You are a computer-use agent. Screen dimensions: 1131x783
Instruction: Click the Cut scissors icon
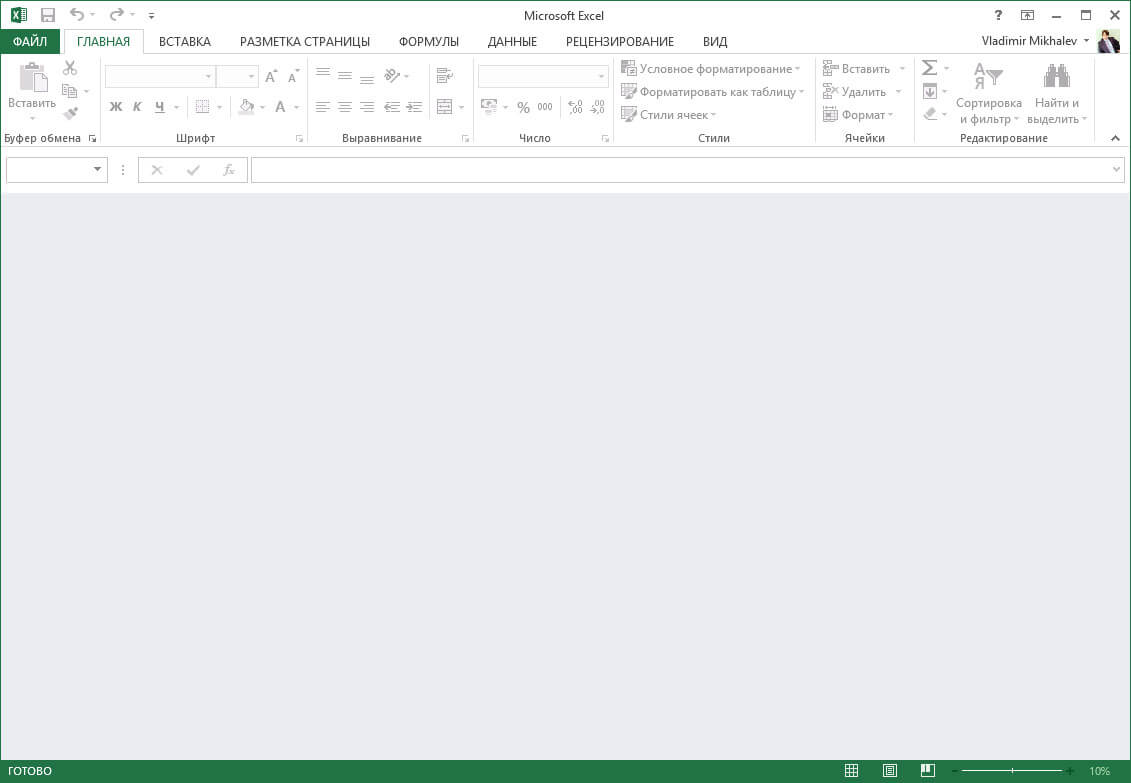[x=70, y=68]
